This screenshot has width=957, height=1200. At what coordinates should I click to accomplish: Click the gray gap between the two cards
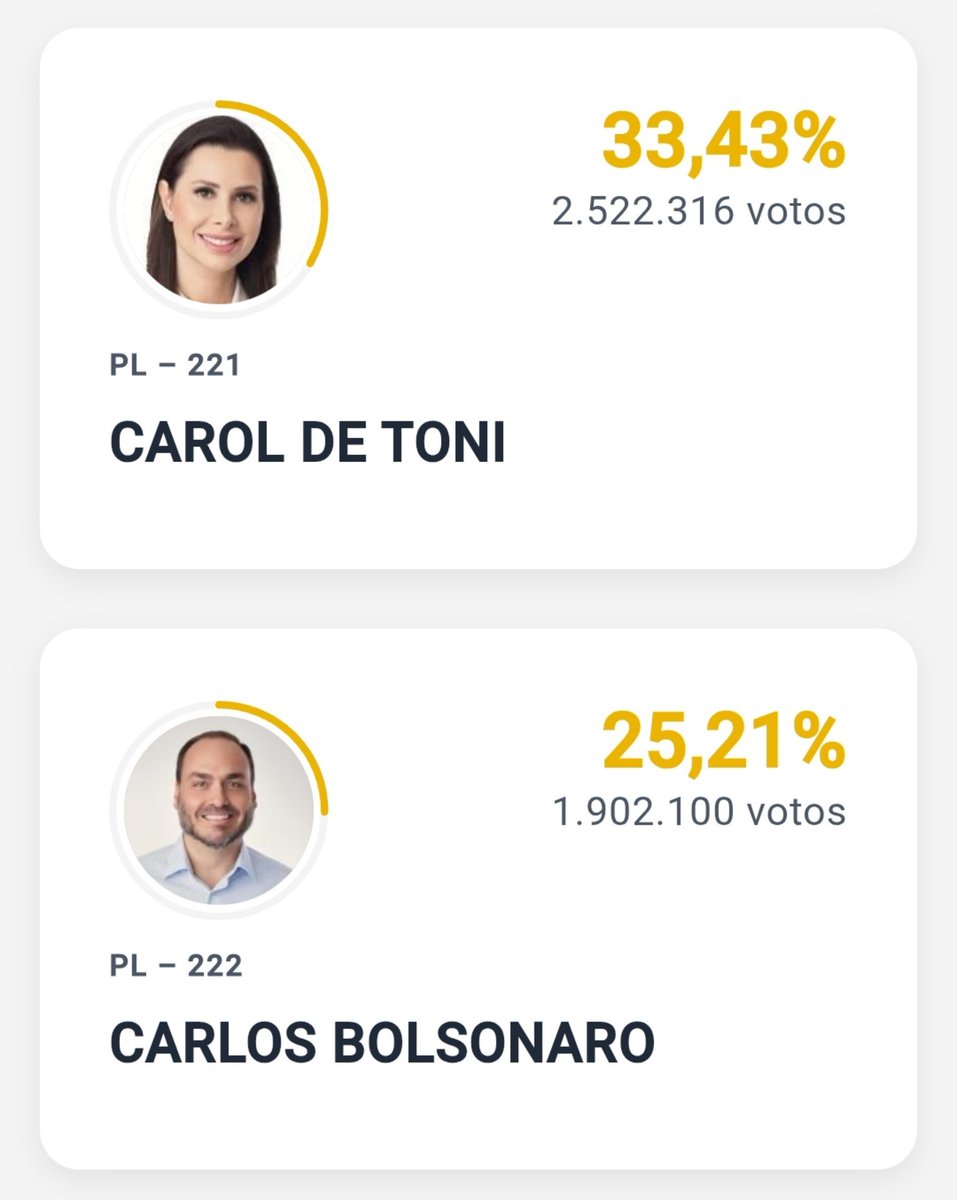[x=478, y=599]
